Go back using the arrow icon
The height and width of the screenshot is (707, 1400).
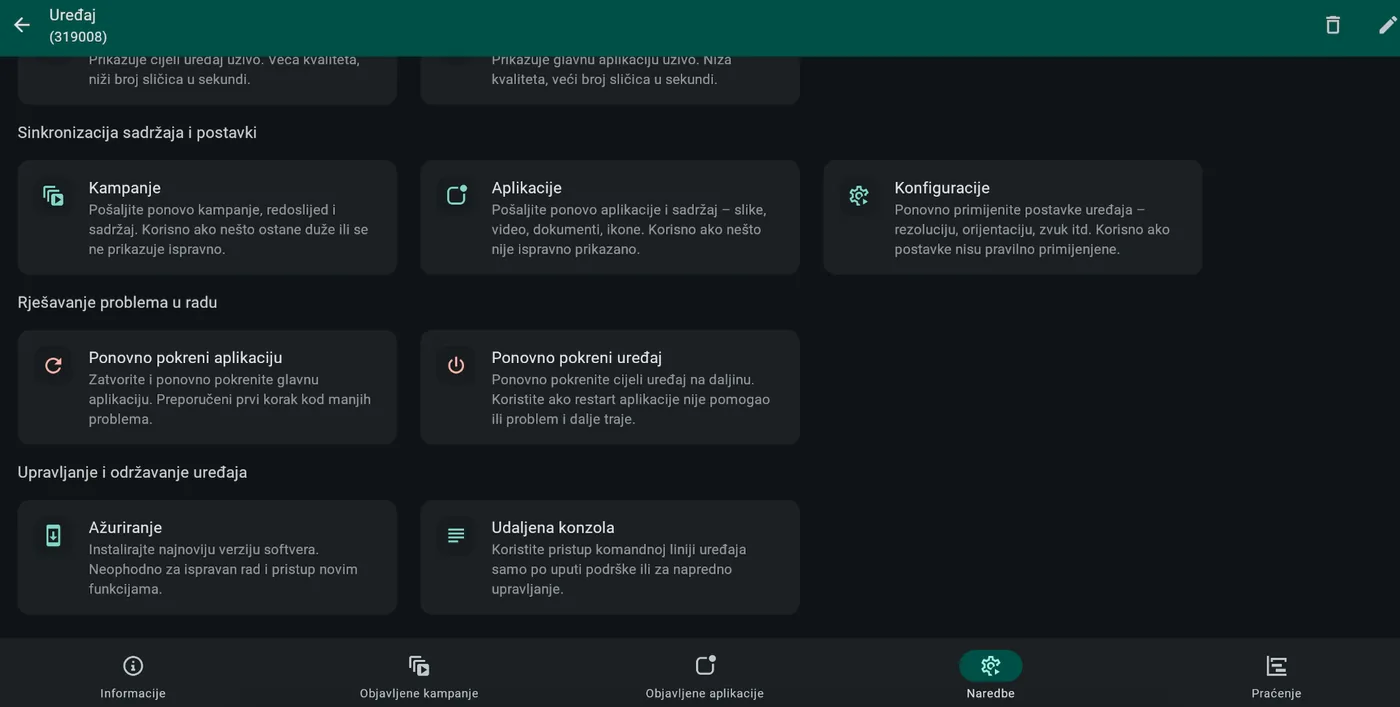[x=22, y=25]
